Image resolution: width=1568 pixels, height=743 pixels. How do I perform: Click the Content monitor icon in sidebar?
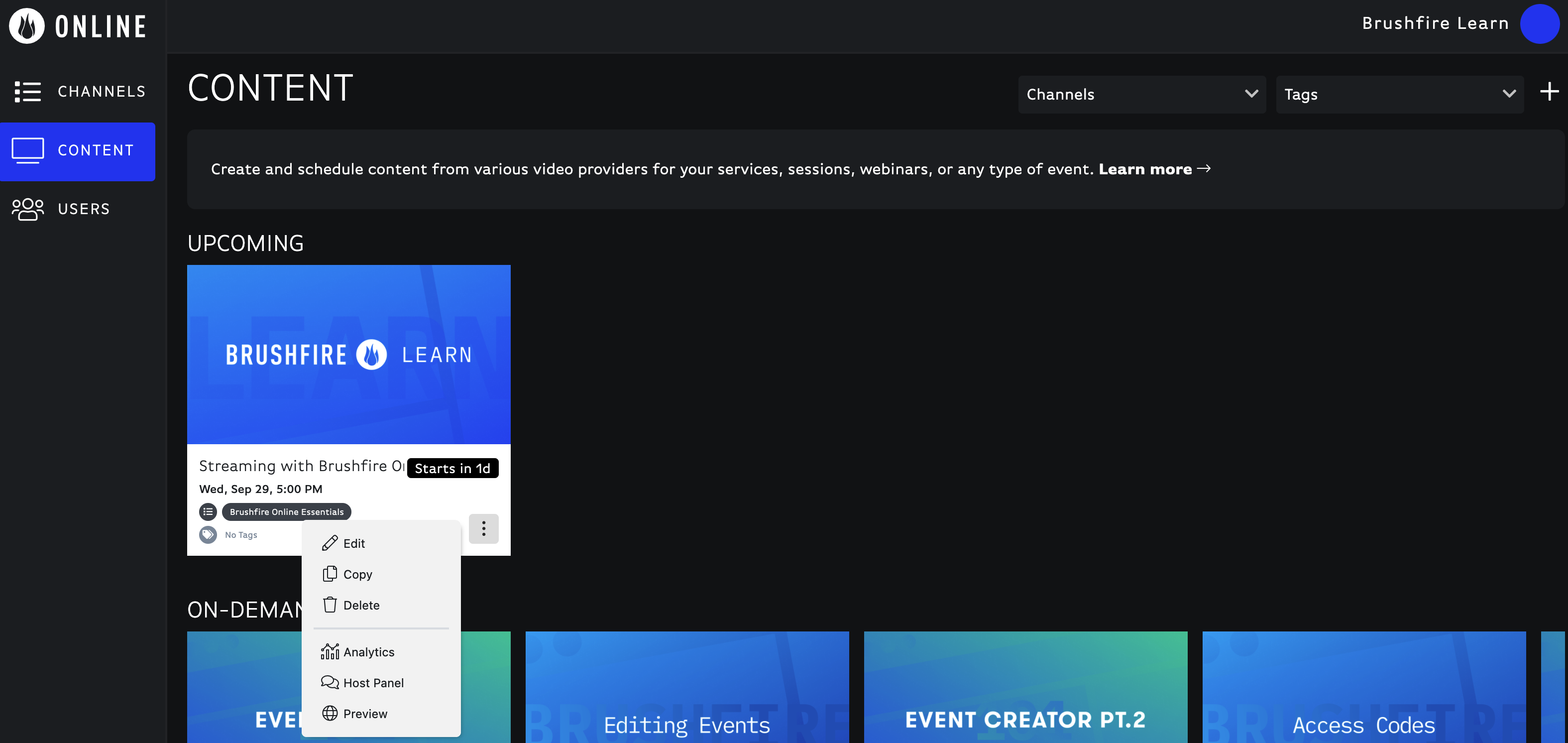click(27, 150)
